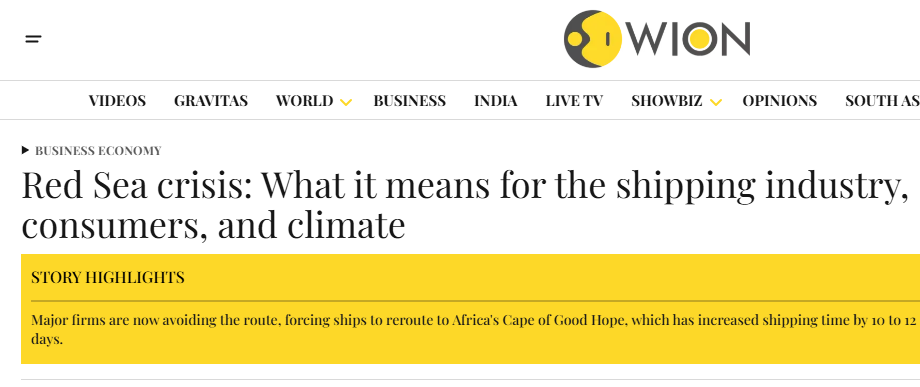Image resolution: width=920 pixels, height=387 pixels.
Task: Select the World menu item
Action: pyautogui.click(x=305, y=101)
